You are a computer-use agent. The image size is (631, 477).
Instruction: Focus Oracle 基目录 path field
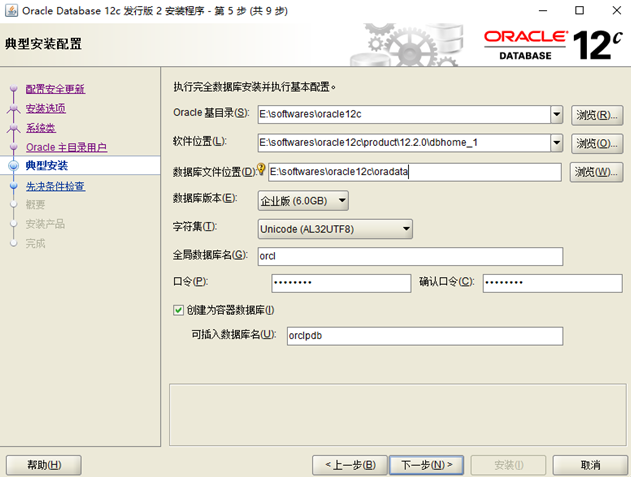[404, 114]
